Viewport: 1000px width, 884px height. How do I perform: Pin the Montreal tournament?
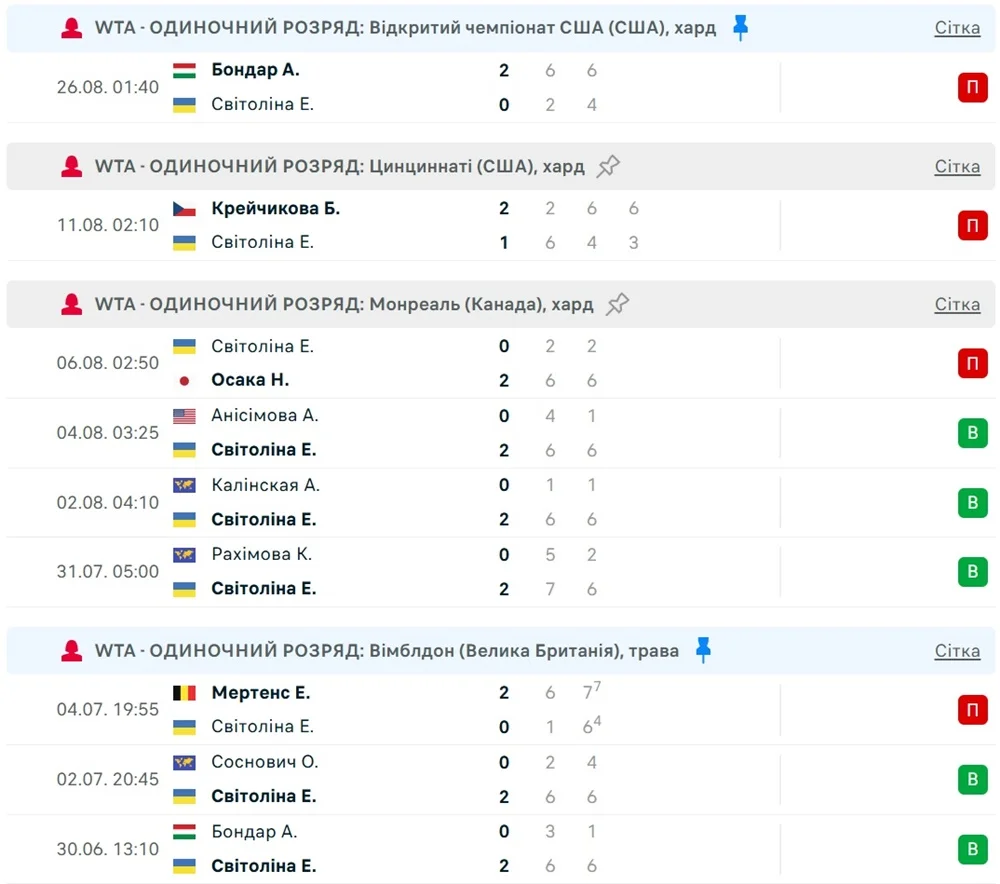point(618,304)
